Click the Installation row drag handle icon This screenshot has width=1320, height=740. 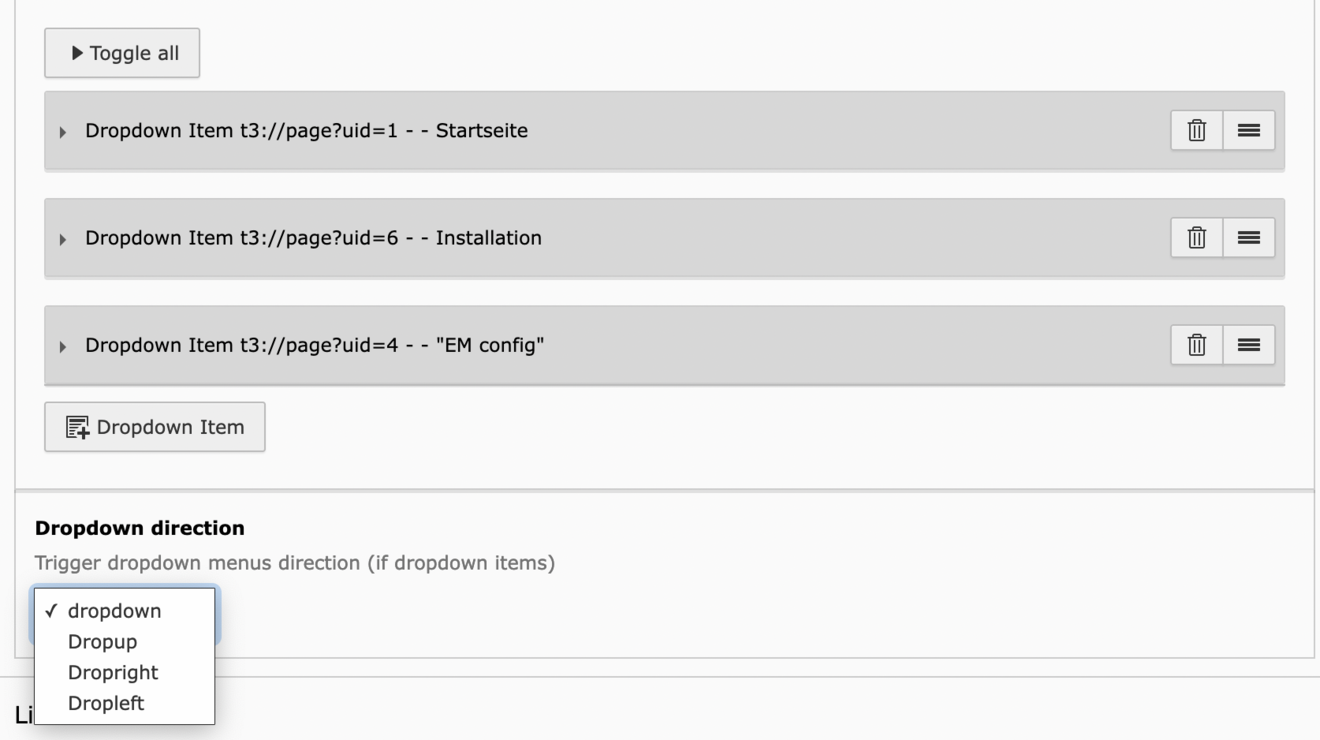(x=1249, y=237)
